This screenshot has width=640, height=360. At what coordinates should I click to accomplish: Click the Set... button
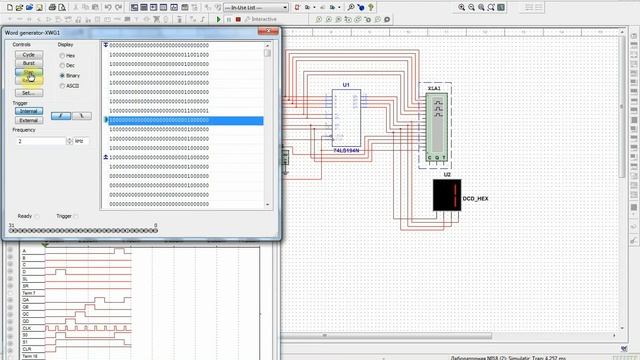pos(29,93)
